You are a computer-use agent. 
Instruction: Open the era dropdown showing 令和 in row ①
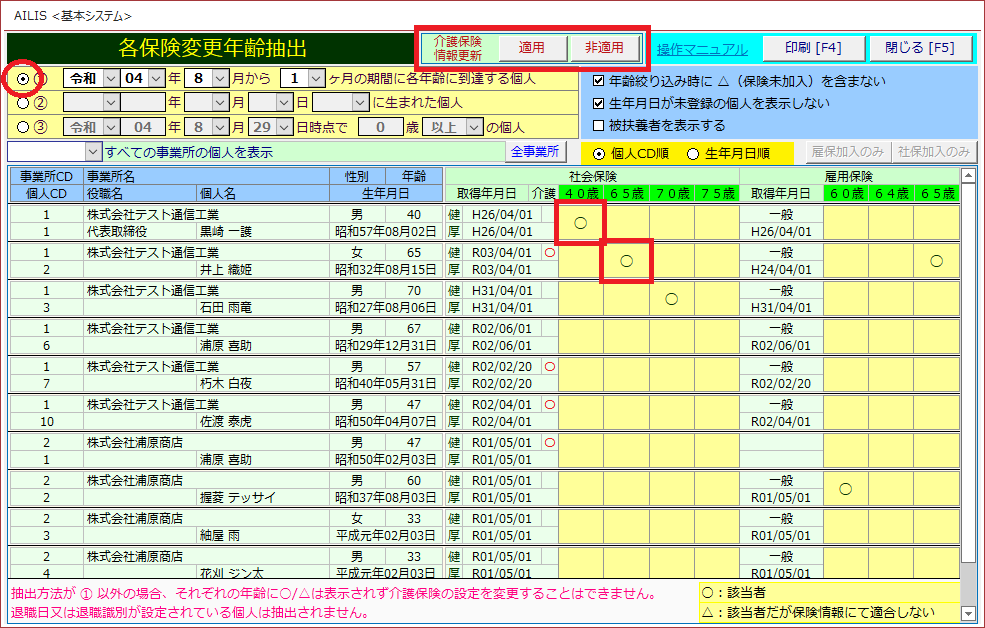(109, 78)
